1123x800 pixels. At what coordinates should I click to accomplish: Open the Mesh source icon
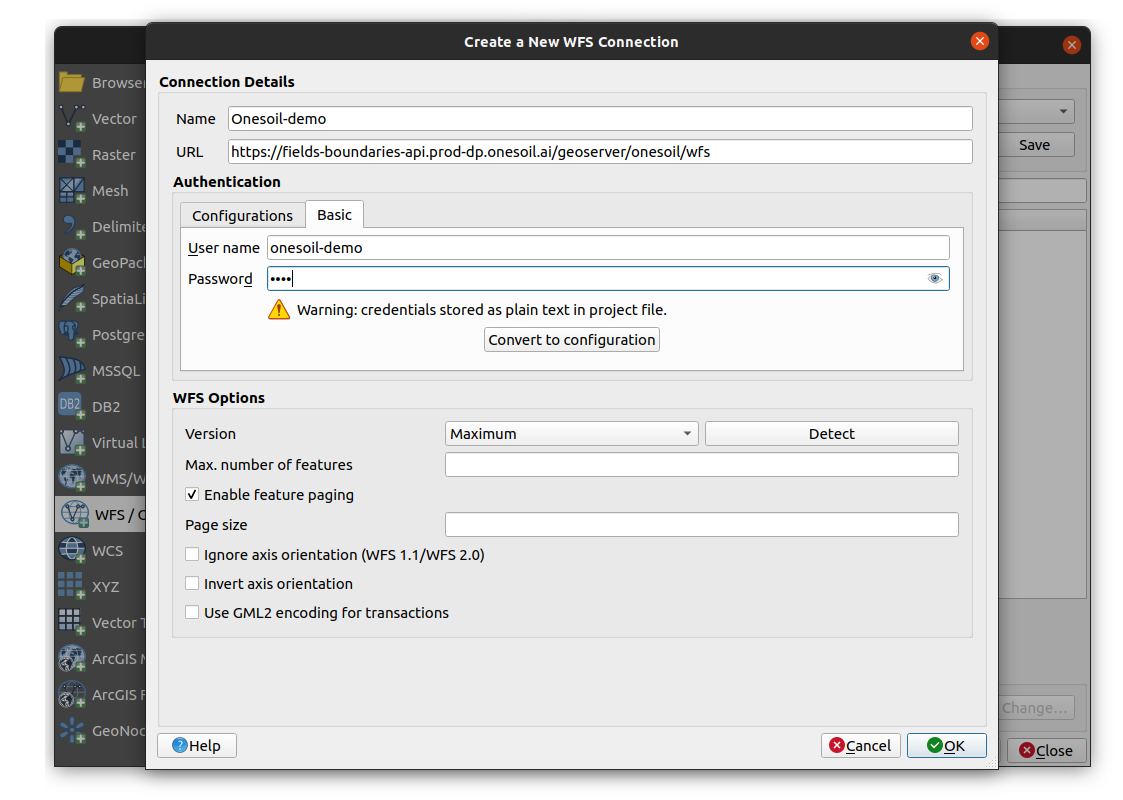pos(72,191)
